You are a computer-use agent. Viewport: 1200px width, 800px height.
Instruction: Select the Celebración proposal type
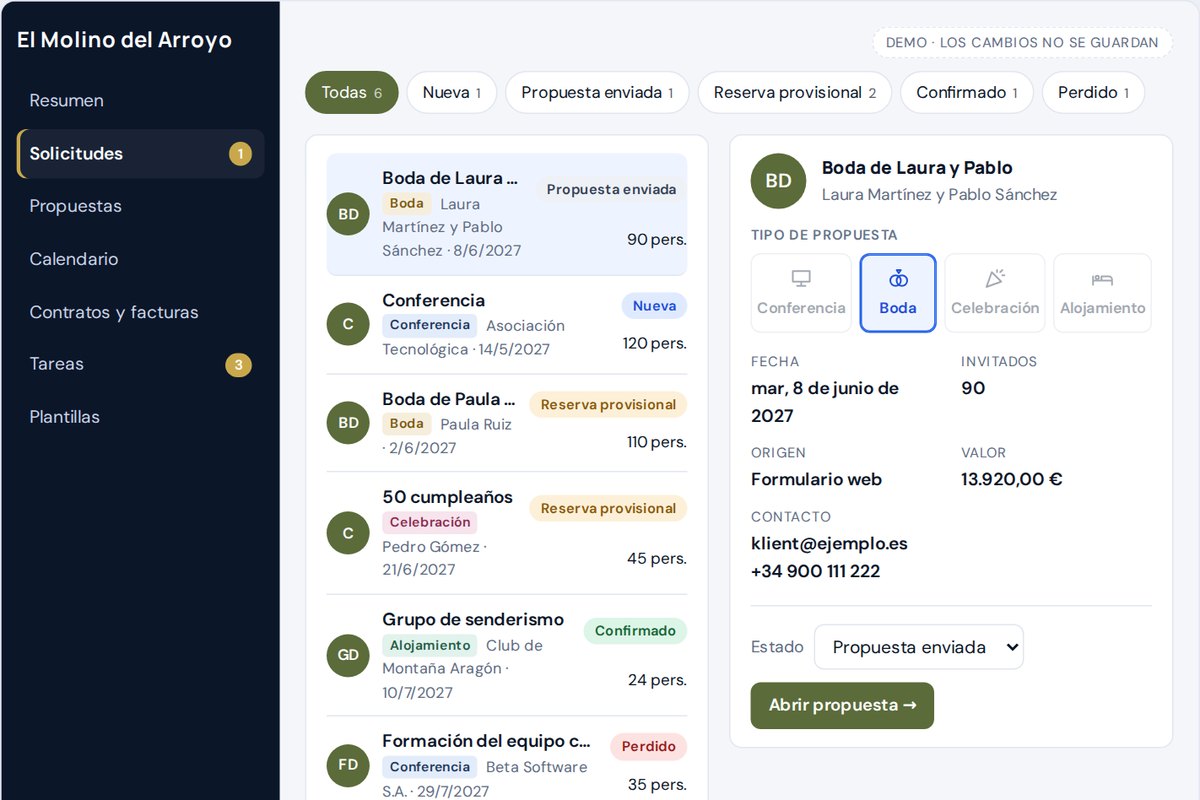(x=995, y=293)
